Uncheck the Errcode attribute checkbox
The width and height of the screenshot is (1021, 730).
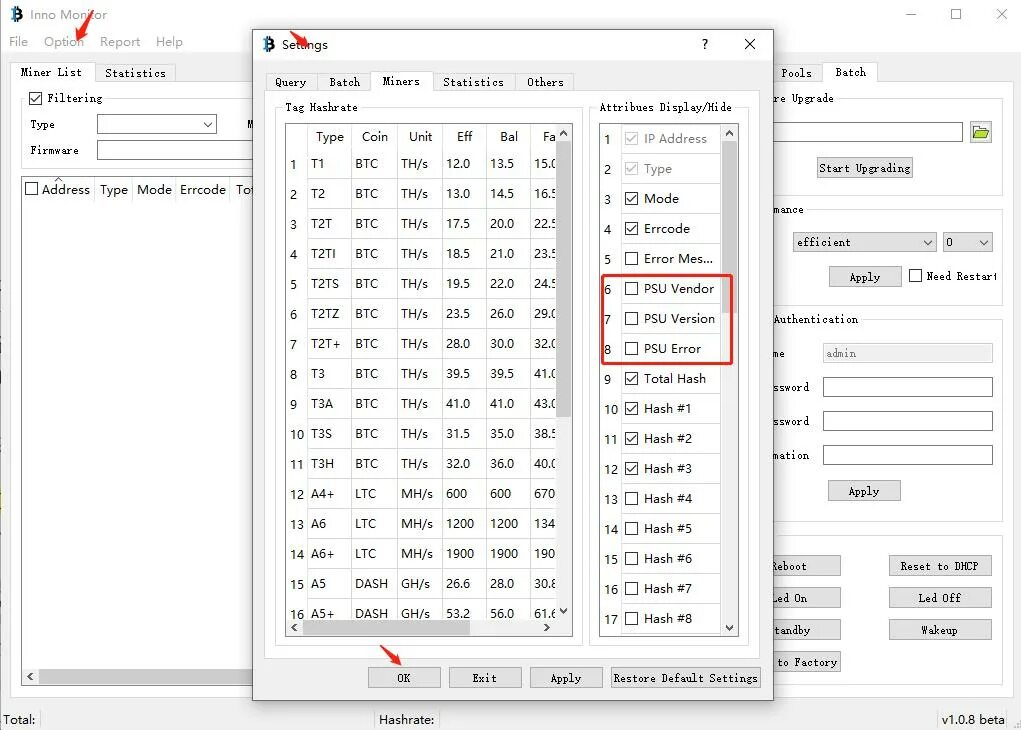[x=631, y=229]
